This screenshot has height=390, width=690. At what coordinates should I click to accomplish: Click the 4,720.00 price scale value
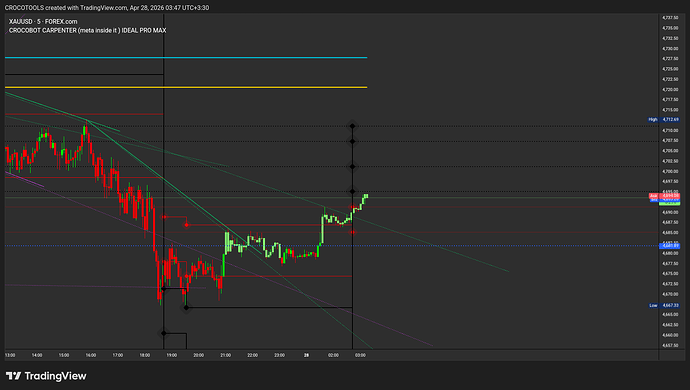click(x=670, y=89)
